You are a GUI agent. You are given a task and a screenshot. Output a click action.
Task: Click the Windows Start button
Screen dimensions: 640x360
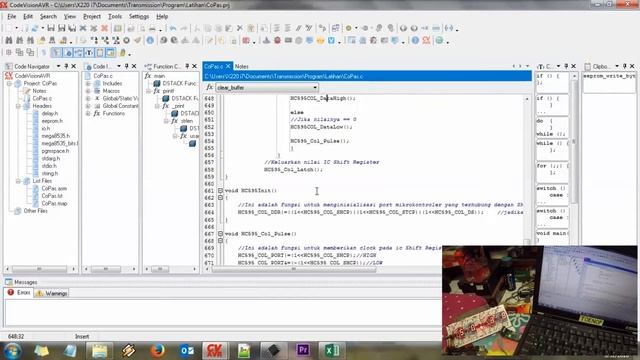[x=13, y=351]
